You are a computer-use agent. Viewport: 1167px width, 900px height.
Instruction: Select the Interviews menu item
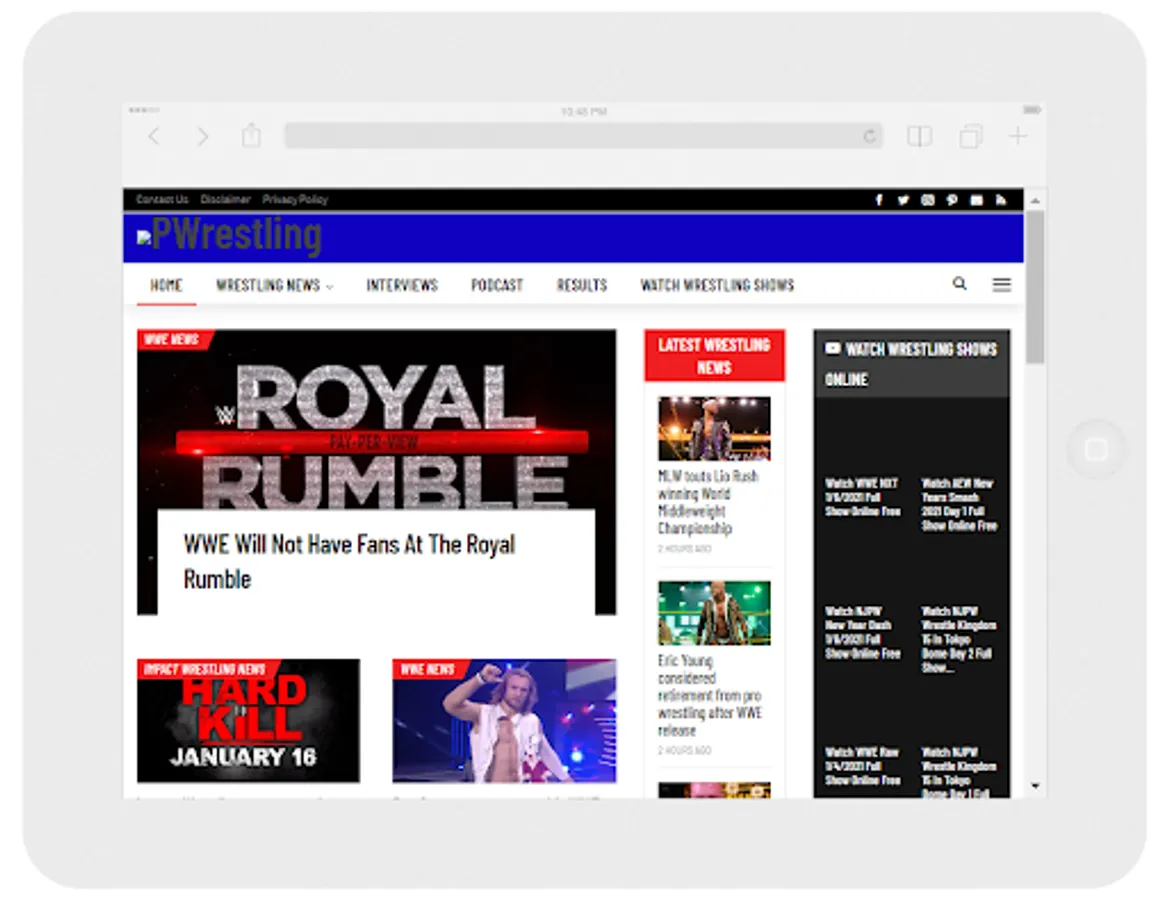coord(402,285)
